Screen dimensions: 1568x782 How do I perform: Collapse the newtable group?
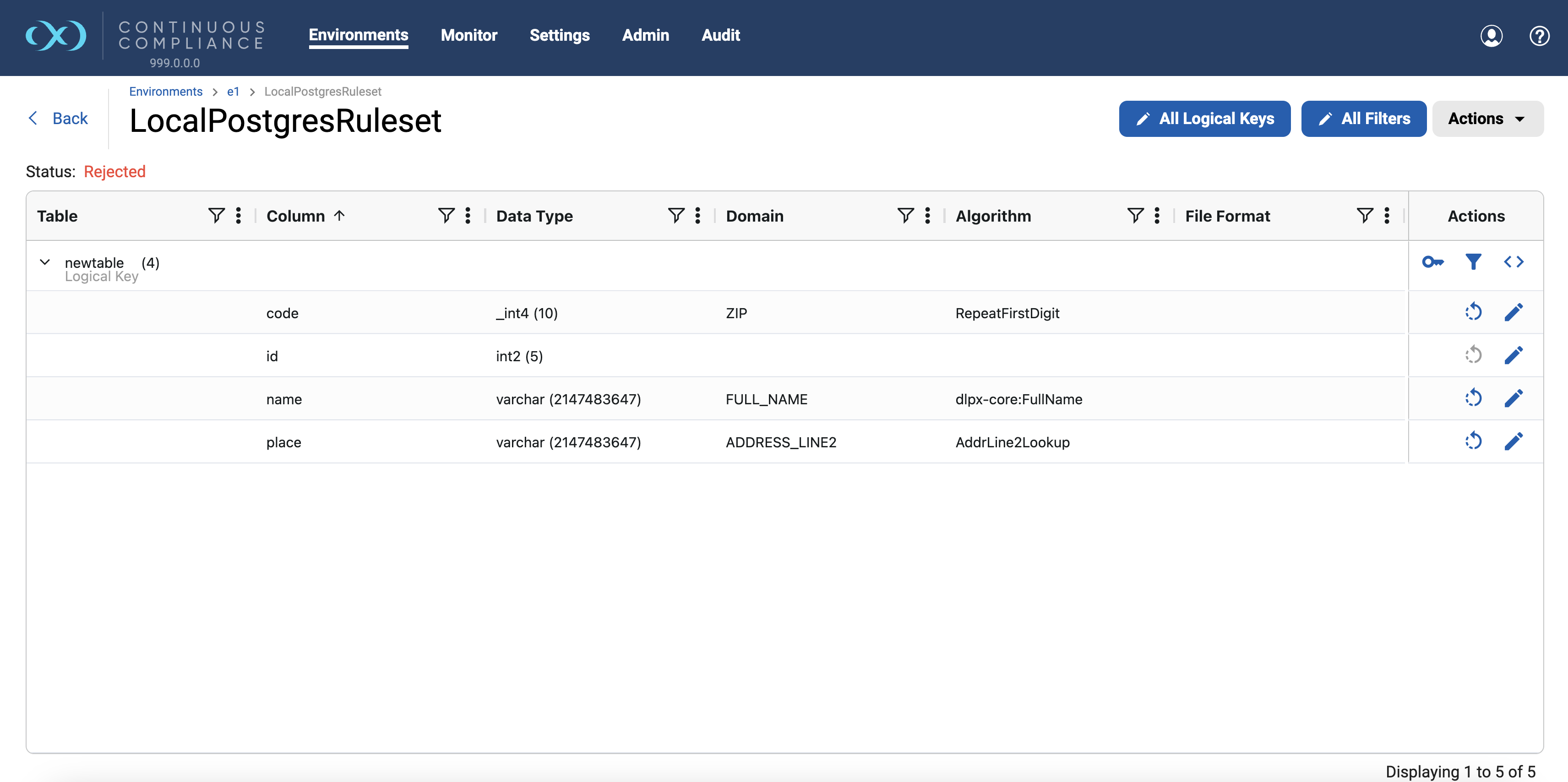44,262
